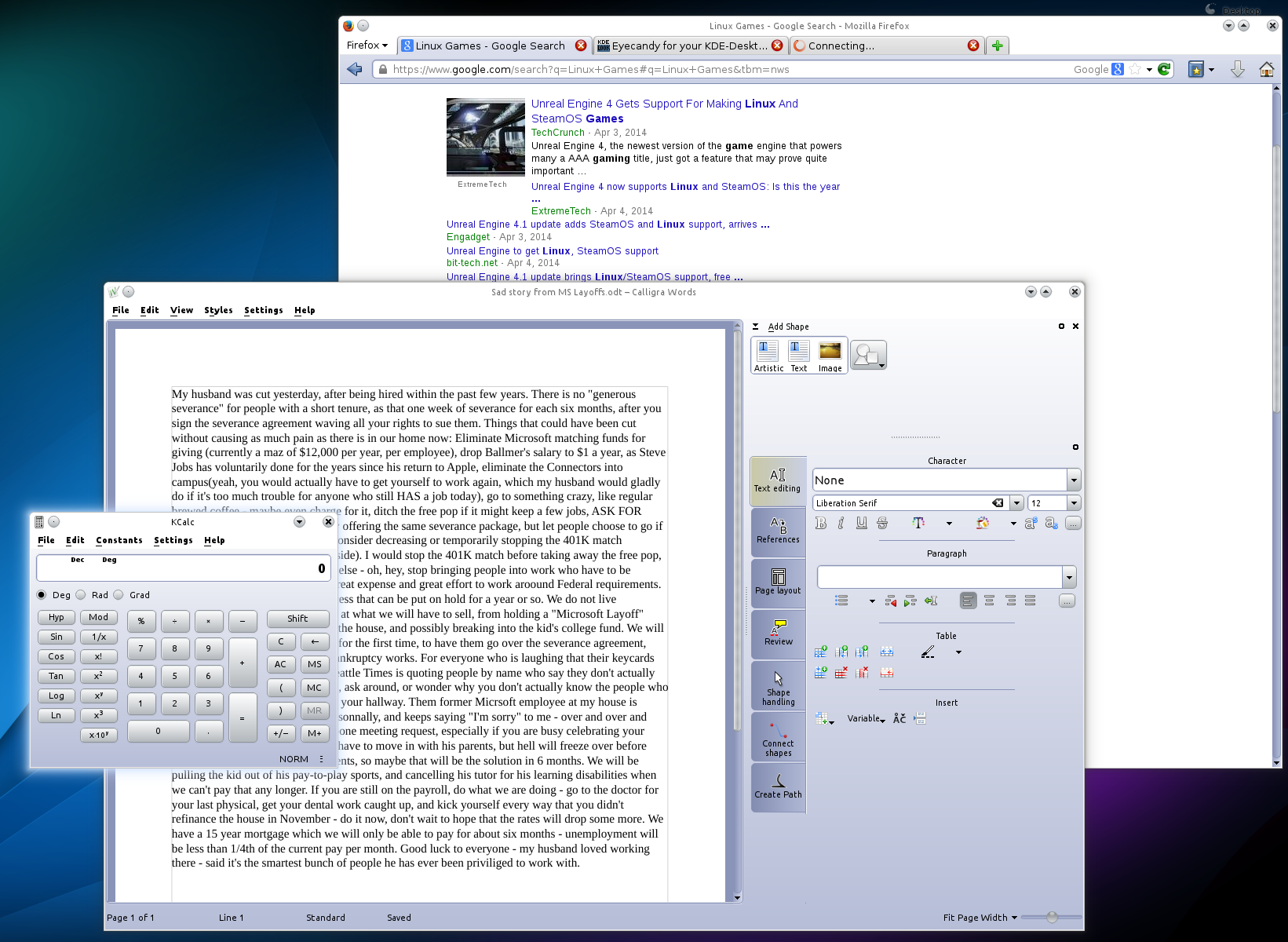Open Fit Page Width zoom dropdown
1288x942 pixels.
point(980,917)
